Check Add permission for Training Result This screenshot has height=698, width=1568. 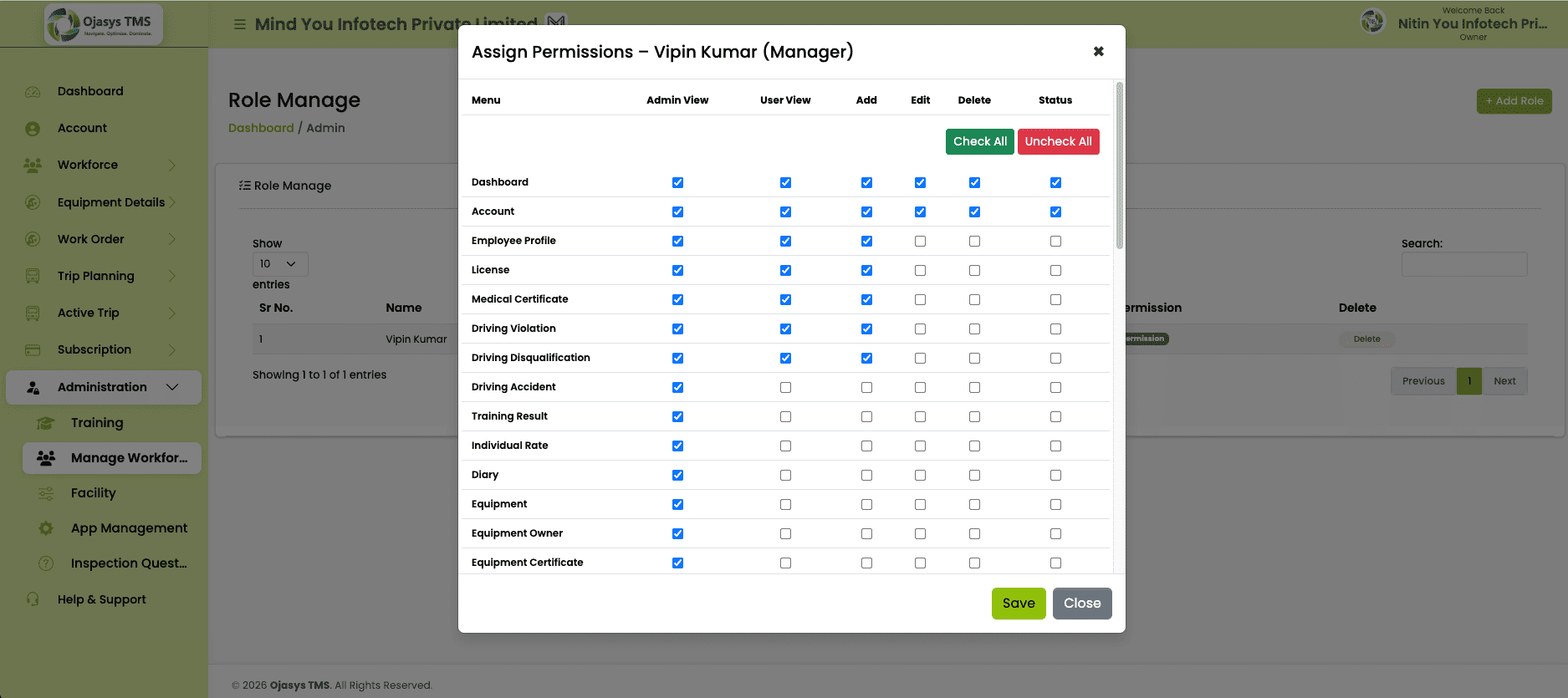click(x=866, y=416)
